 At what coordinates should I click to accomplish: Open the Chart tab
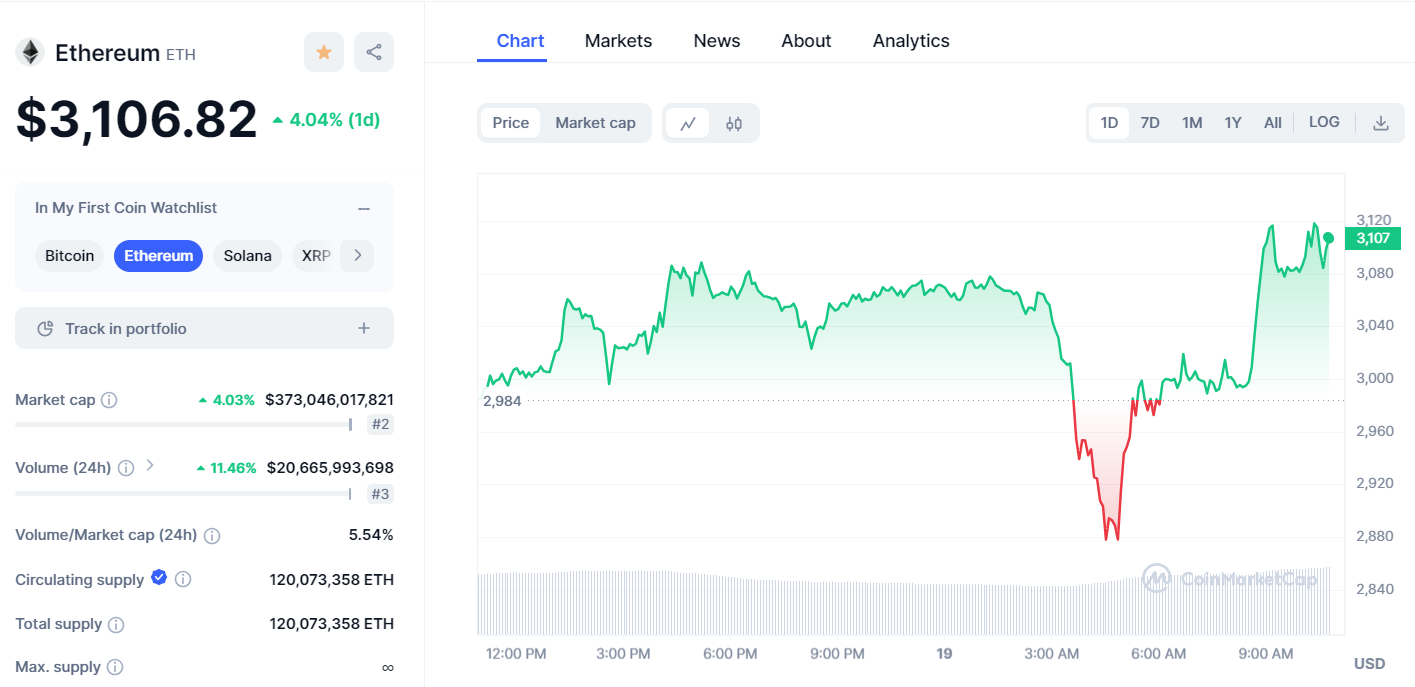(x=521, y=41)
